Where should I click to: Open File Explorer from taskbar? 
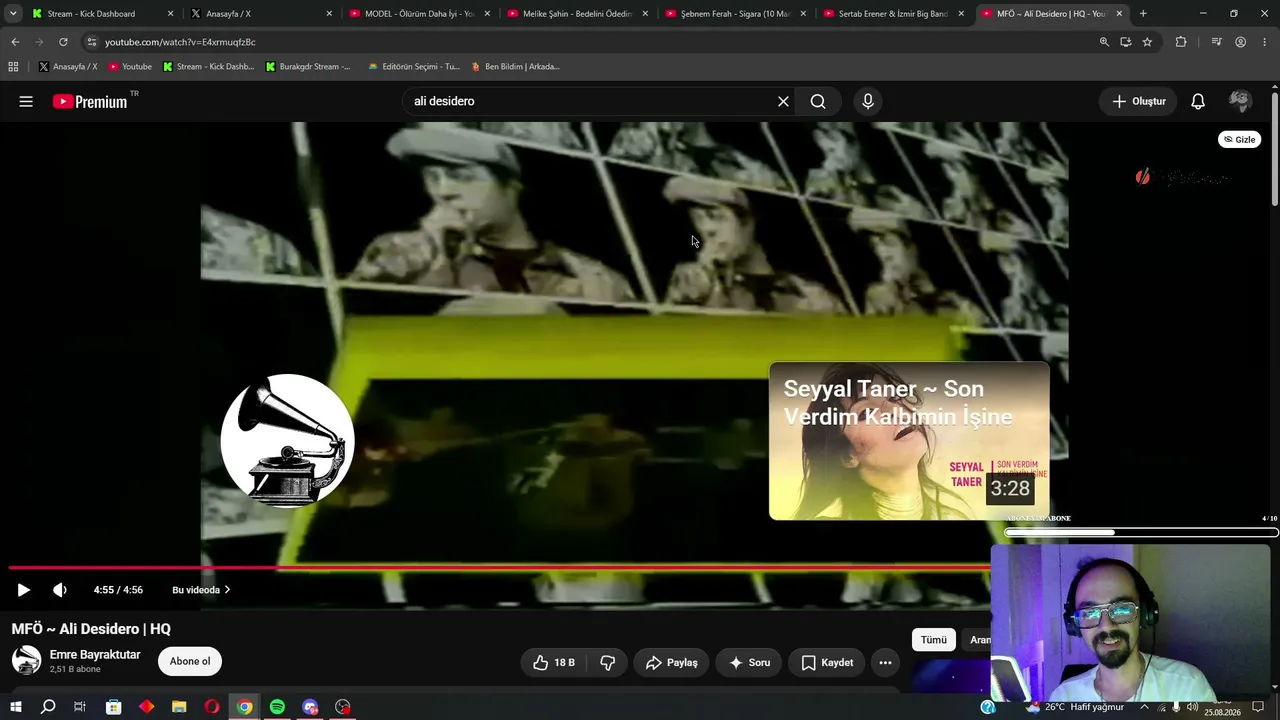point(179,707)
